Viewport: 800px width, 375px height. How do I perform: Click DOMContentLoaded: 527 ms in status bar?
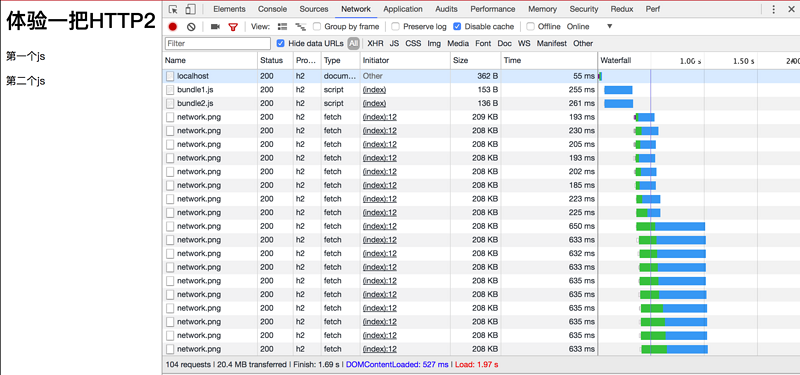[x=397, y=365]
